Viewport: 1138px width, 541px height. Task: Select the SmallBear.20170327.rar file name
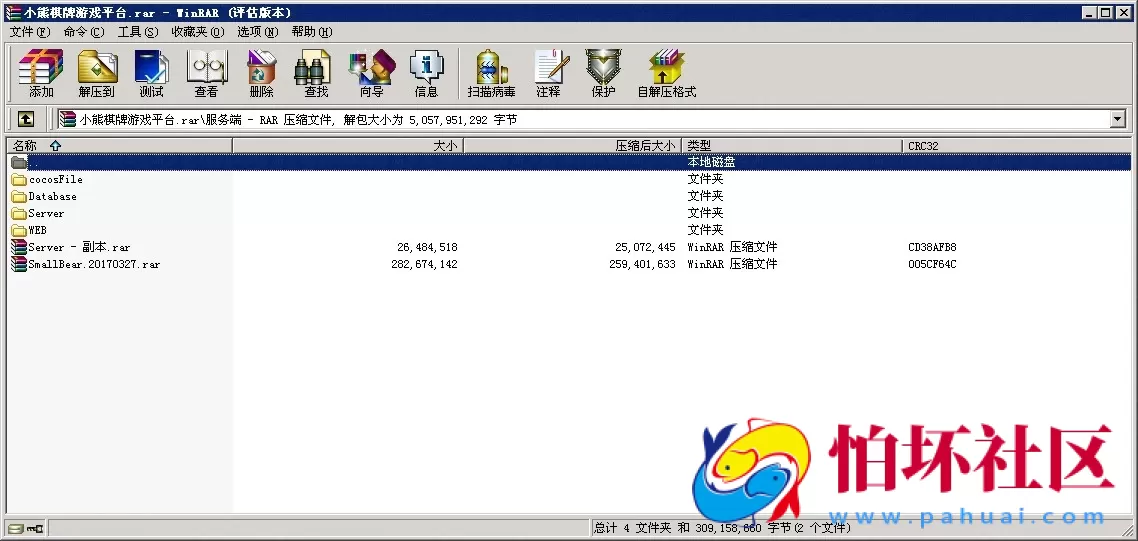[x=94, y=264]
